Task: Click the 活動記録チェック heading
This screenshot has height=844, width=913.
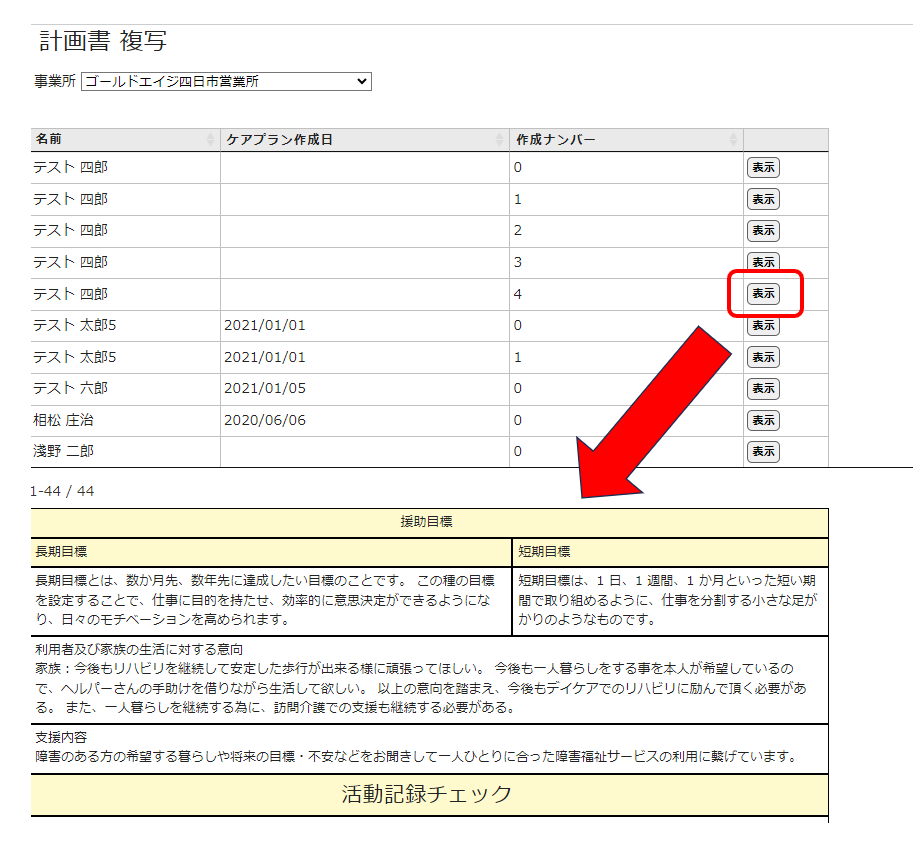Action: click(427, 794)
